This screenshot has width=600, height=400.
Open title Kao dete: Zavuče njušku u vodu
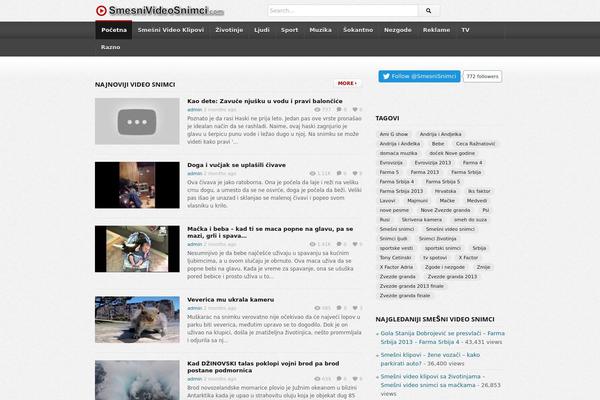click(265, 101)
